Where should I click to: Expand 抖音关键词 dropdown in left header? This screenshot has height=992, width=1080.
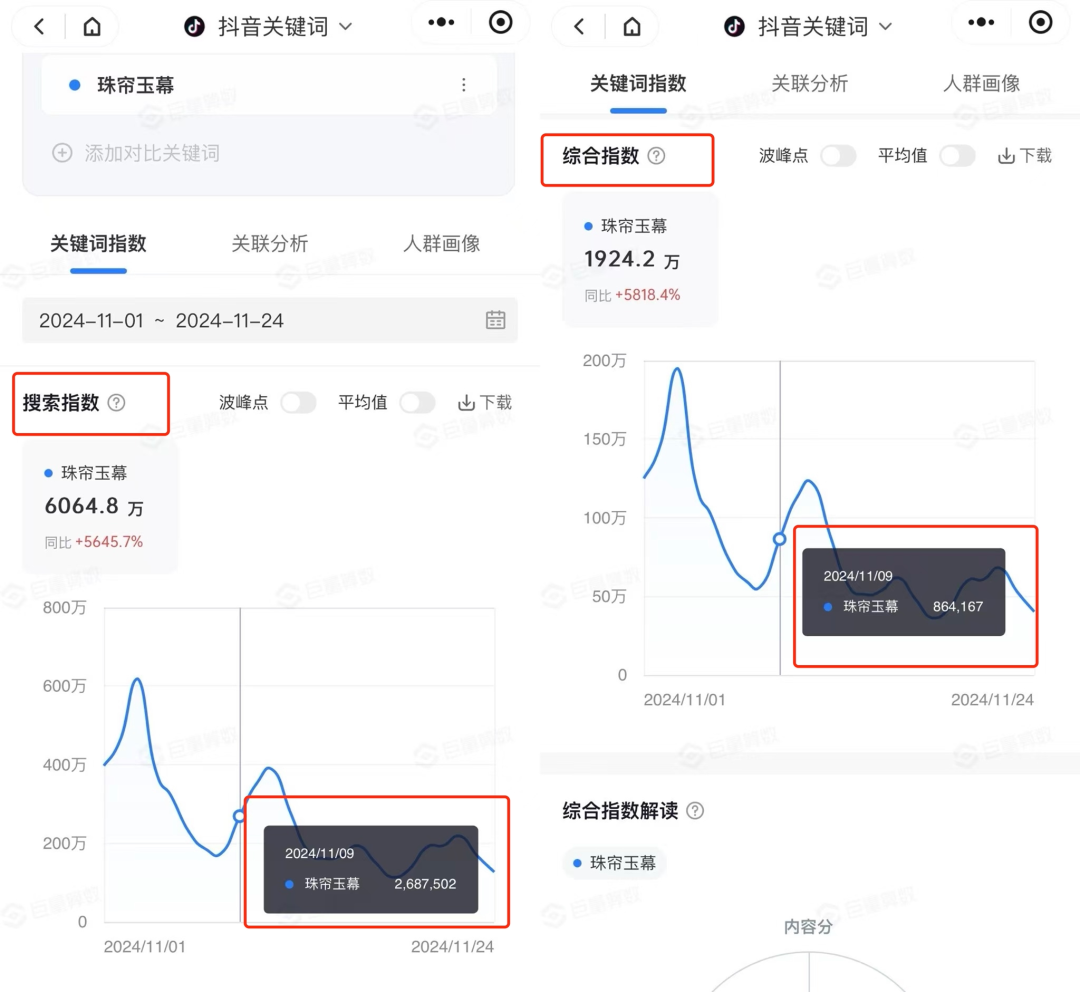346,28
